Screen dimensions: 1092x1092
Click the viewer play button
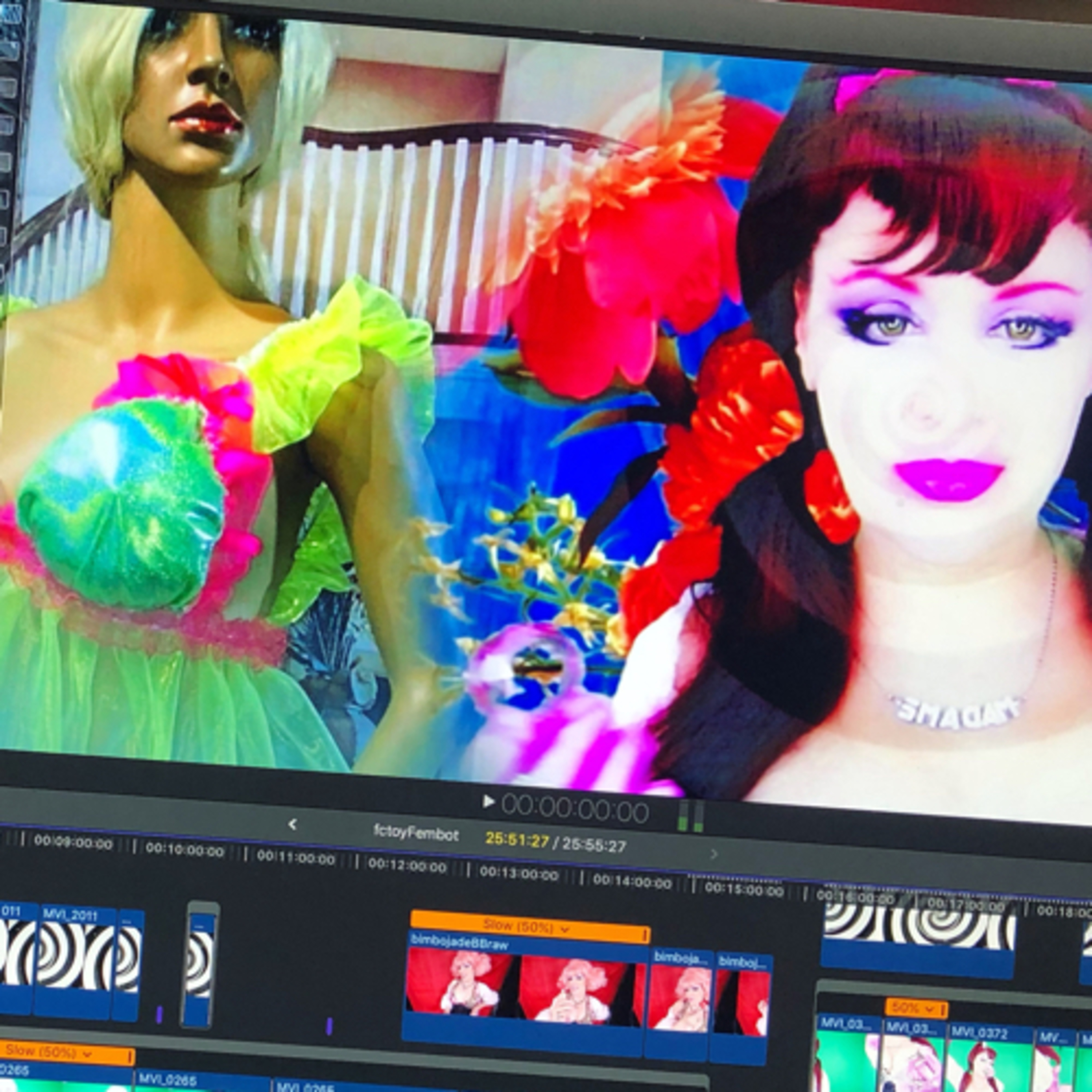[x=488, y=801]
